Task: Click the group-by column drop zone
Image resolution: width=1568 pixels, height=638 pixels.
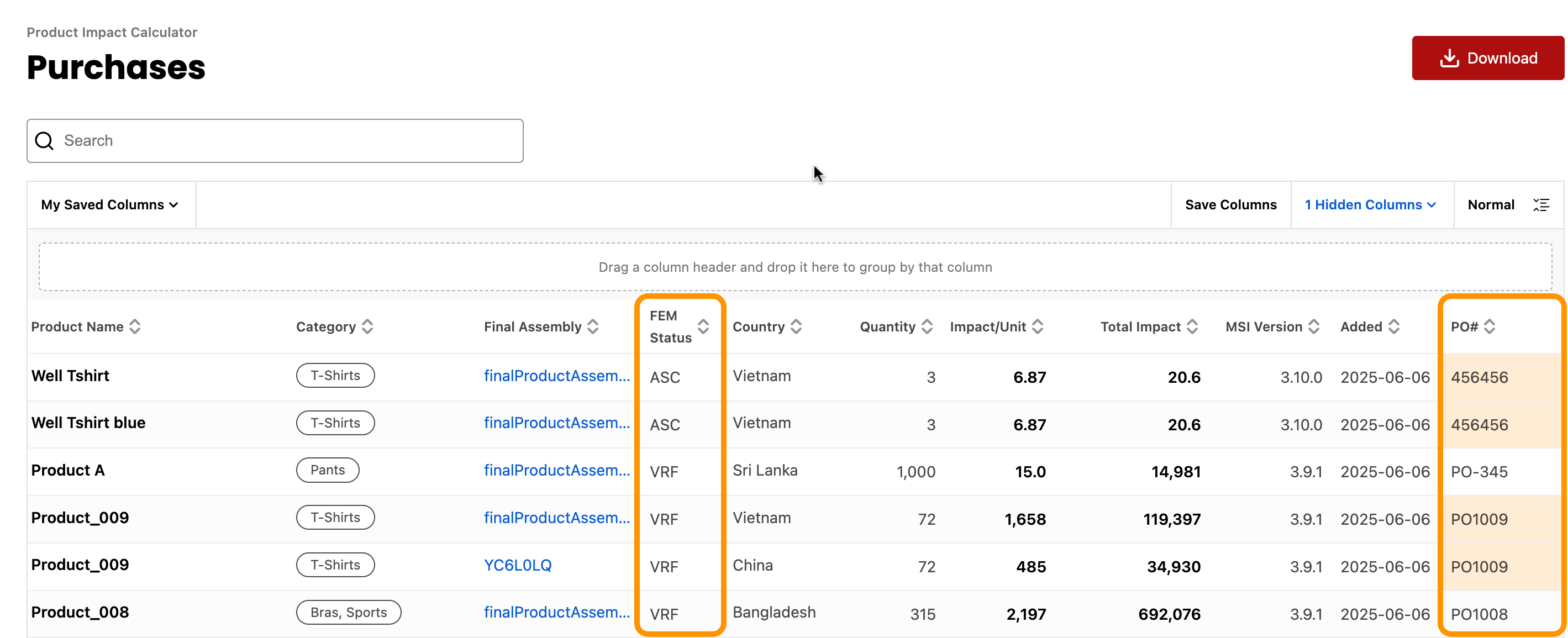Action: click(795, 267)
